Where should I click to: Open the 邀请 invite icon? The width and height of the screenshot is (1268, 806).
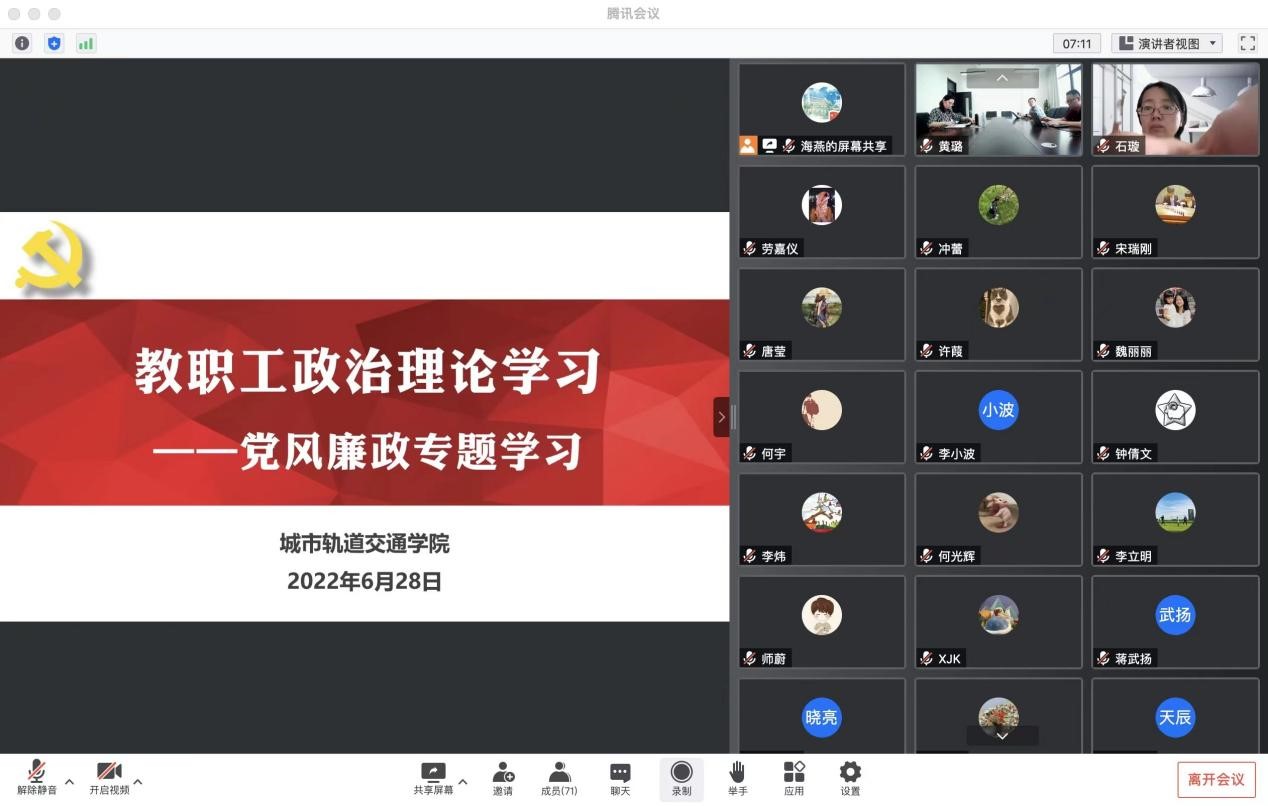pos(503,779)
